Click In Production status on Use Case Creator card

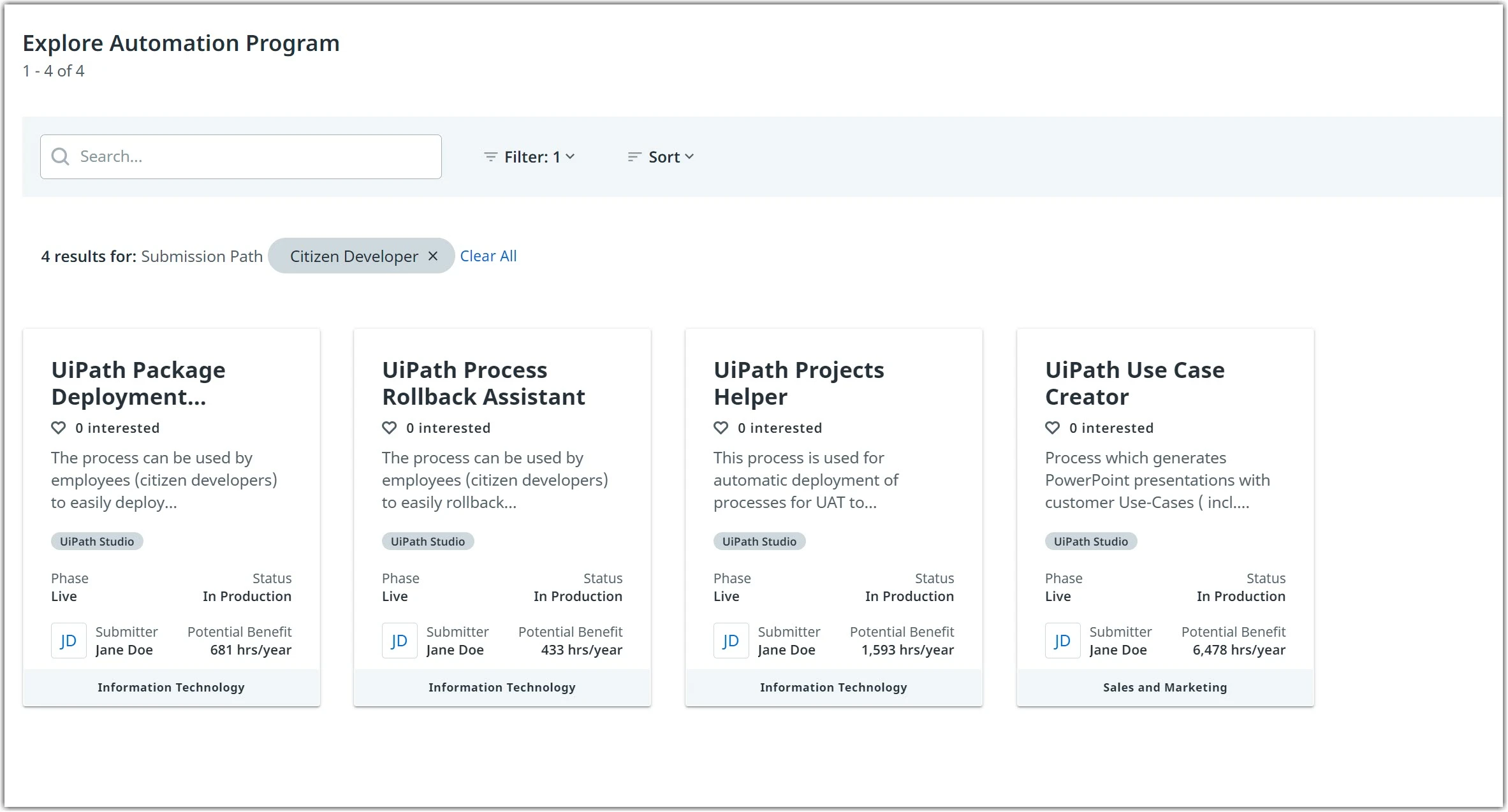click(1241, 597)
